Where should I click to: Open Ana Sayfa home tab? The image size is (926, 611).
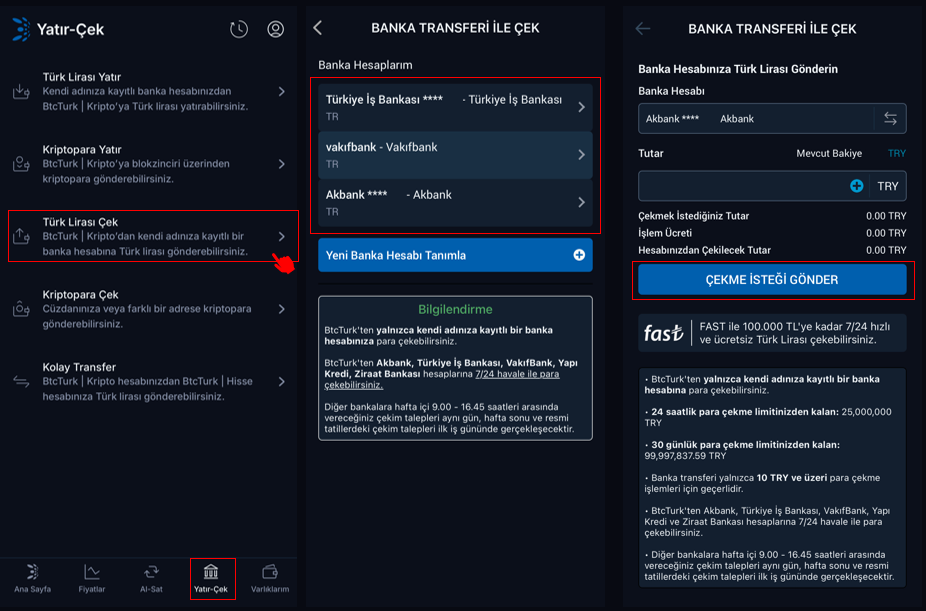(x=32, y=579)
